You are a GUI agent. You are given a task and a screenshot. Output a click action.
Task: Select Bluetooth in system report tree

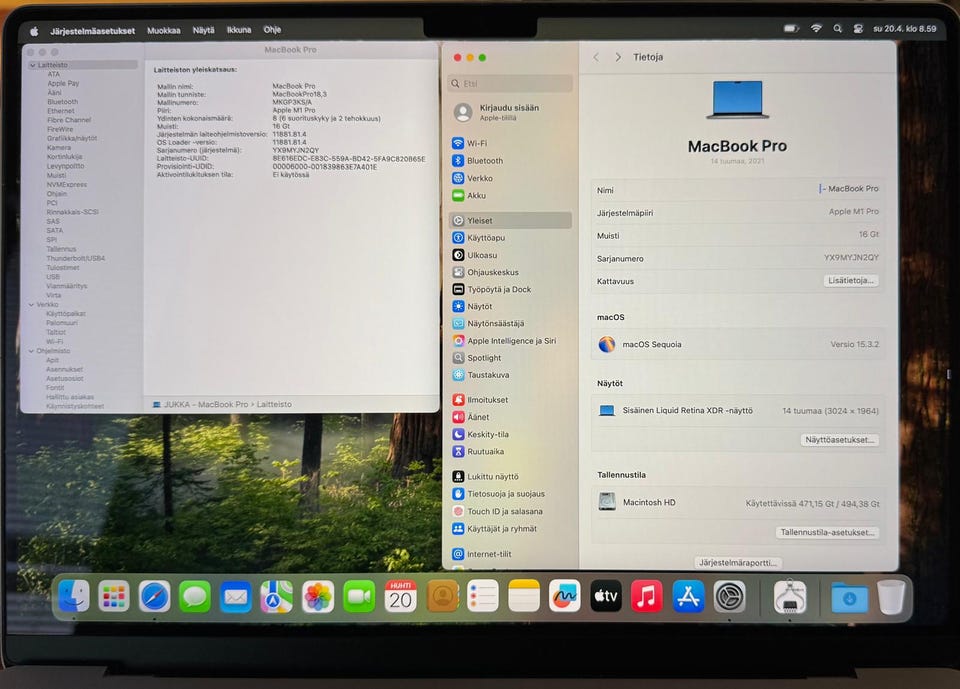click(x=62, y=102)
